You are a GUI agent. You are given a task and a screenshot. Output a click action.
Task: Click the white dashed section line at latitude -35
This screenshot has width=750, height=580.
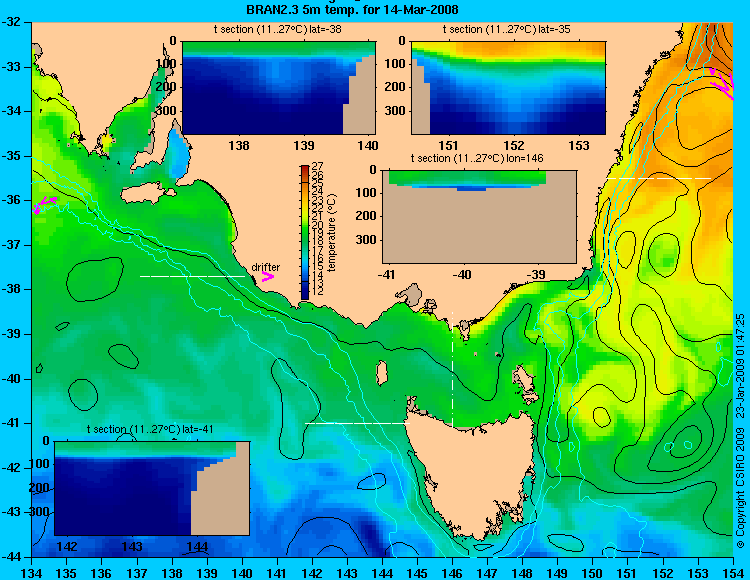pos(659,178)
